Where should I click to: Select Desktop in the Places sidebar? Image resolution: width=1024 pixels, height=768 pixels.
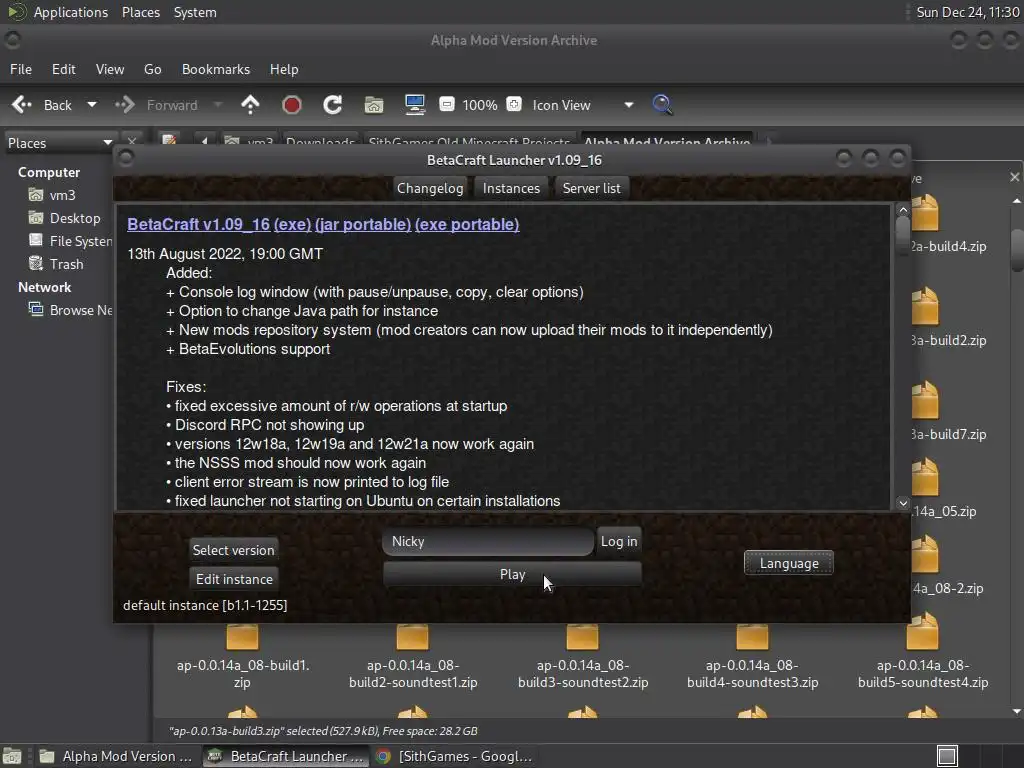(x=65, y=218)
